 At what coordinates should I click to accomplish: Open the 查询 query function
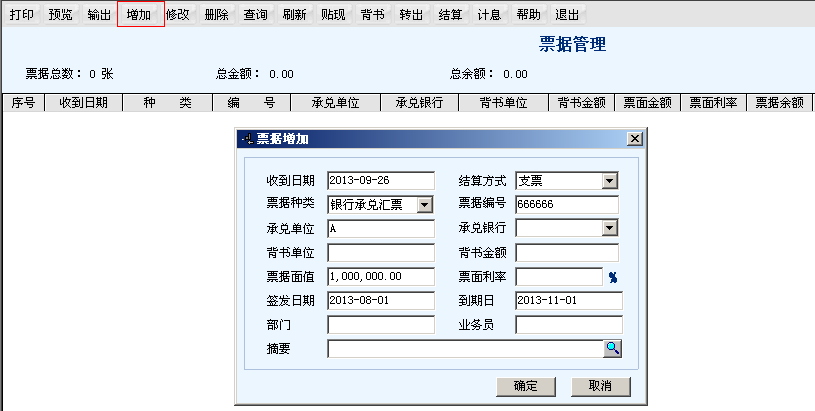point(255,15)
